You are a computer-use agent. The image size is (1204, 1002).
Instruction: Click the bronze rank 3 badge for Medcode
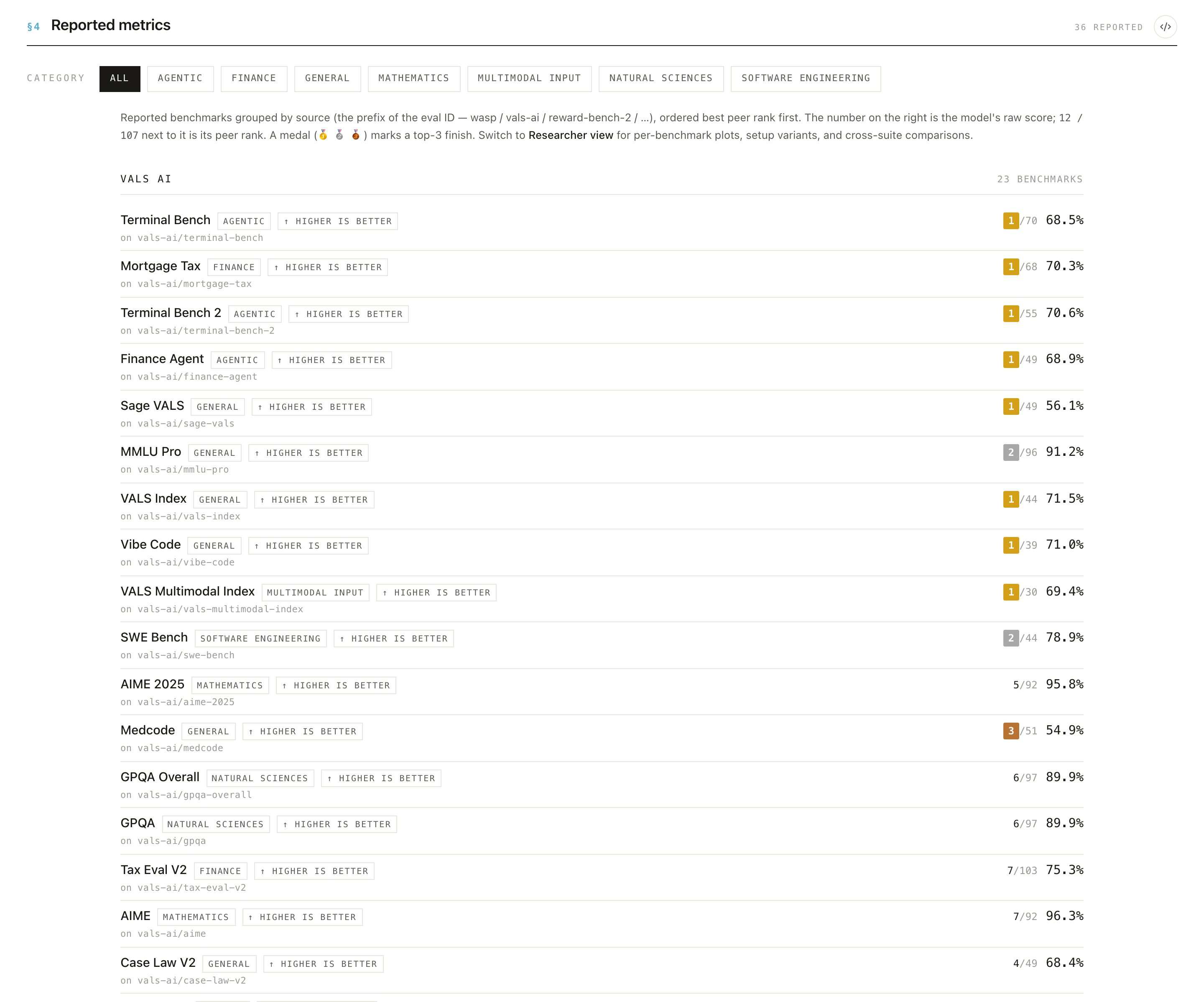tap(1011, 731)
